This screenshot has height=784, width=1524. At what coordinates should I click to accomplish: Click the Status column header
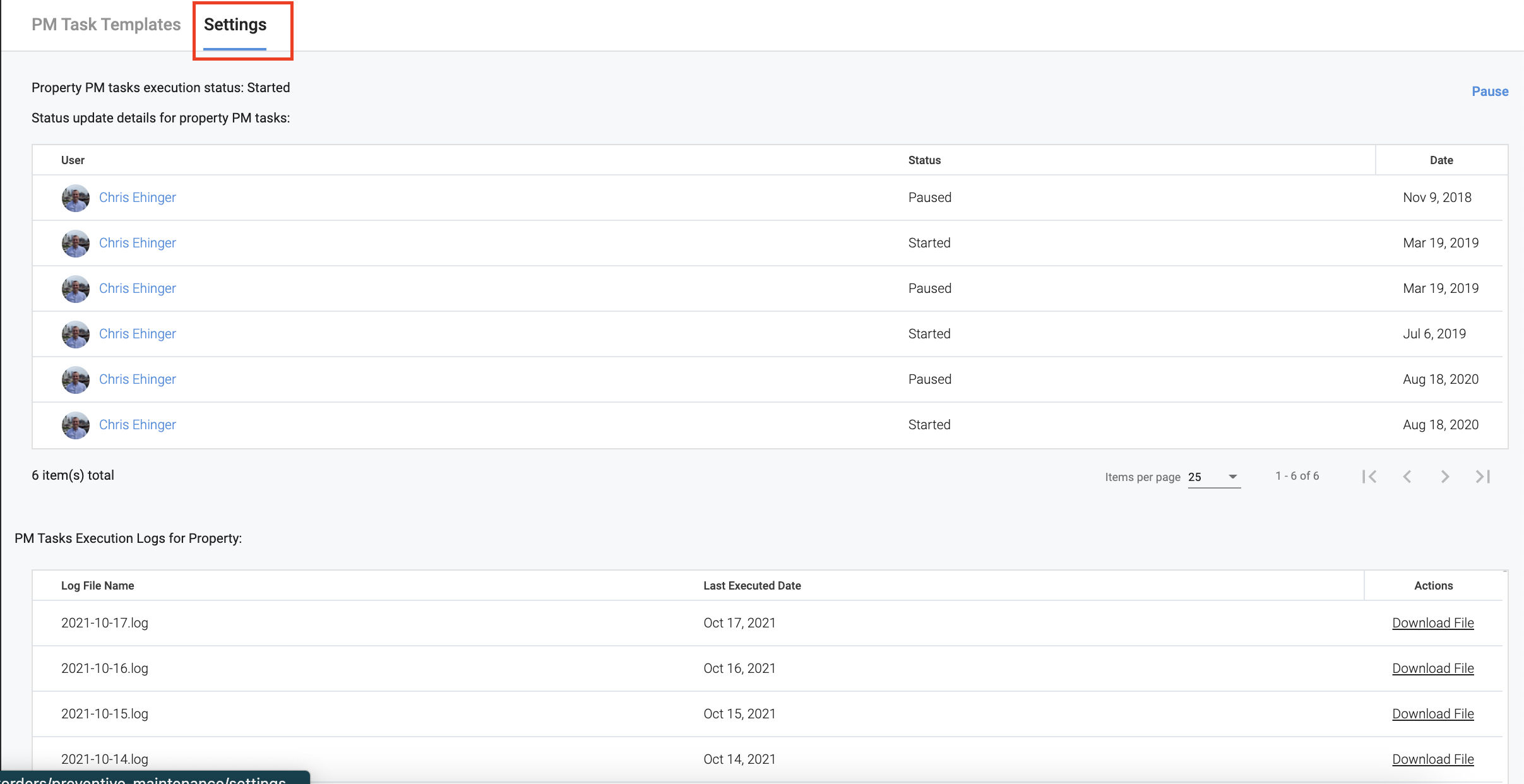(924, 160)
